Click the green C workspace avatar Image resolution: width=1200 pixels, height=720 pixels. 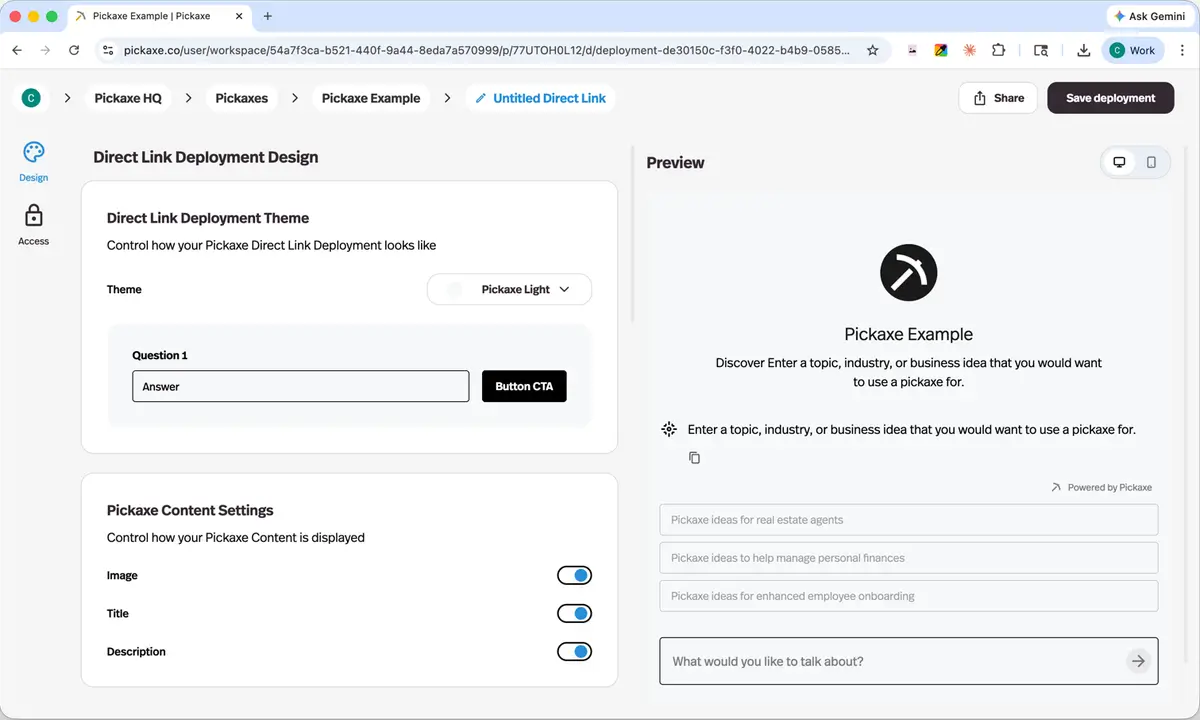[31, 98]
